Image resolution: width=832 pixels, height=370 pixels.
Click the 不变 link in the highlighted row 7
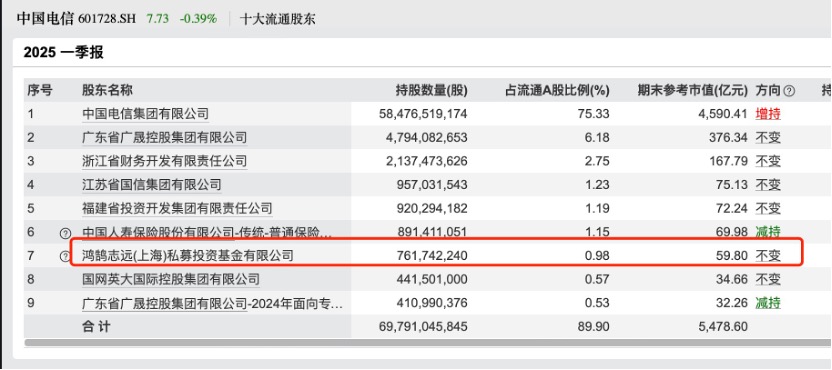point(768,256)
